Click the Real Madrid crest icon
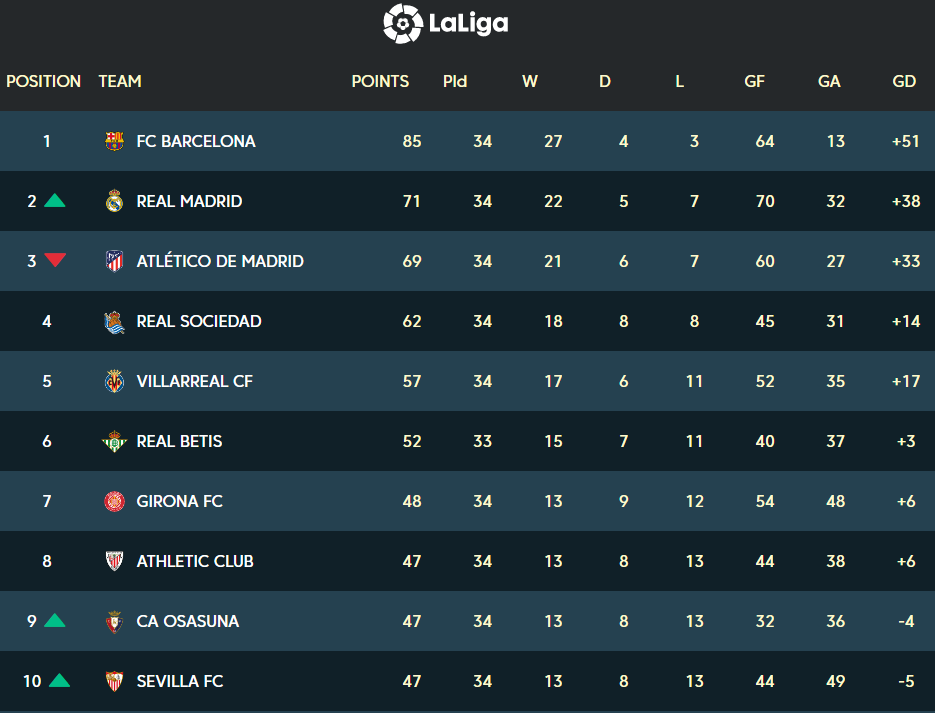Viewport: 935px width, 713px height. tap(114, 202)
